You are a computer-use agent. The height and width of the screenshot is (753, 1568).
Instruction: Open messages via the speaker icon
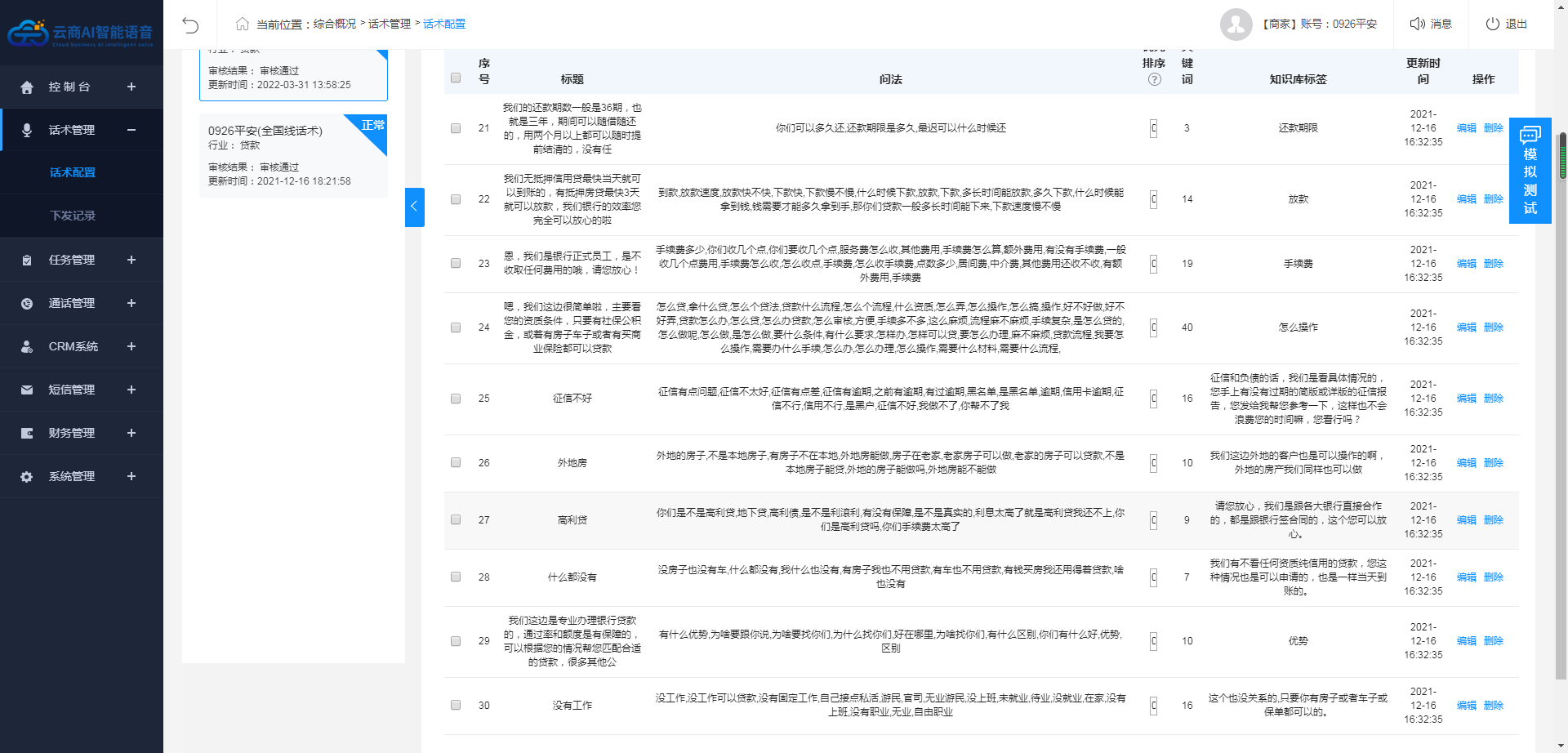[x=1418, y=24]
